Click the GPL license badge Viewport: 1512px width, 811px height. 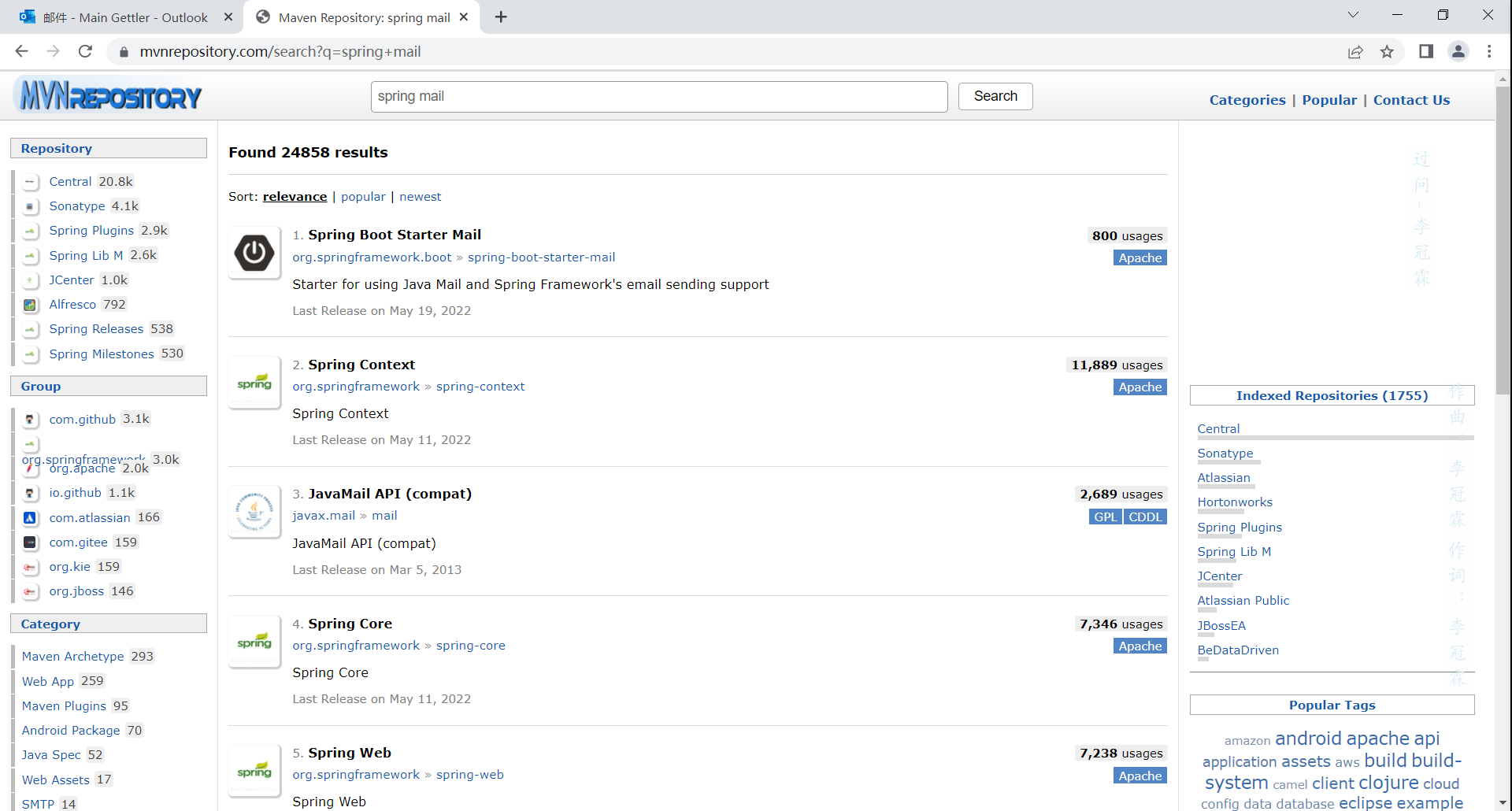point(1106,517)
